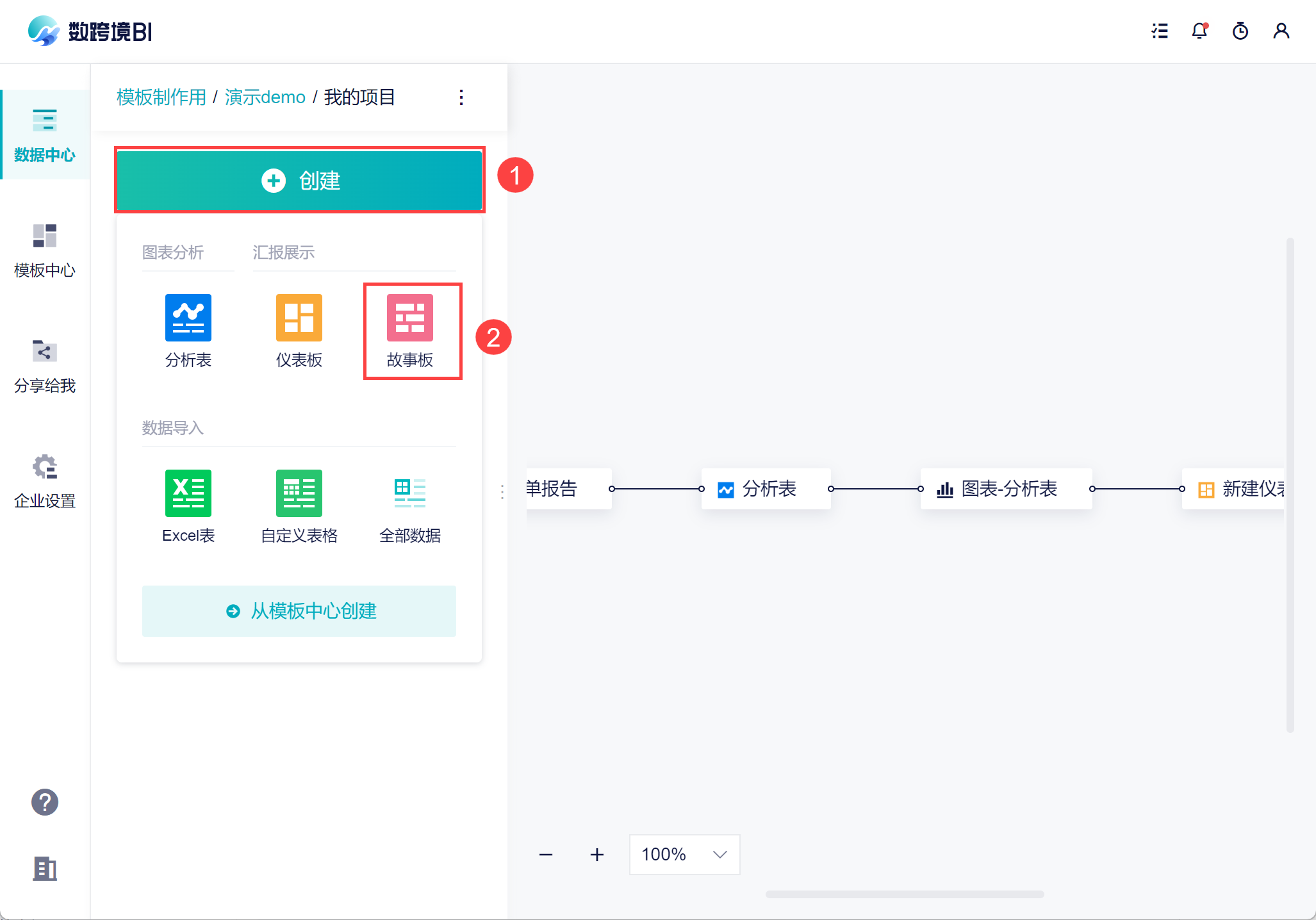This screenshot has height=920, width=1316.
Task: Import data via Excel表 icon
Action: coord(188,493)
